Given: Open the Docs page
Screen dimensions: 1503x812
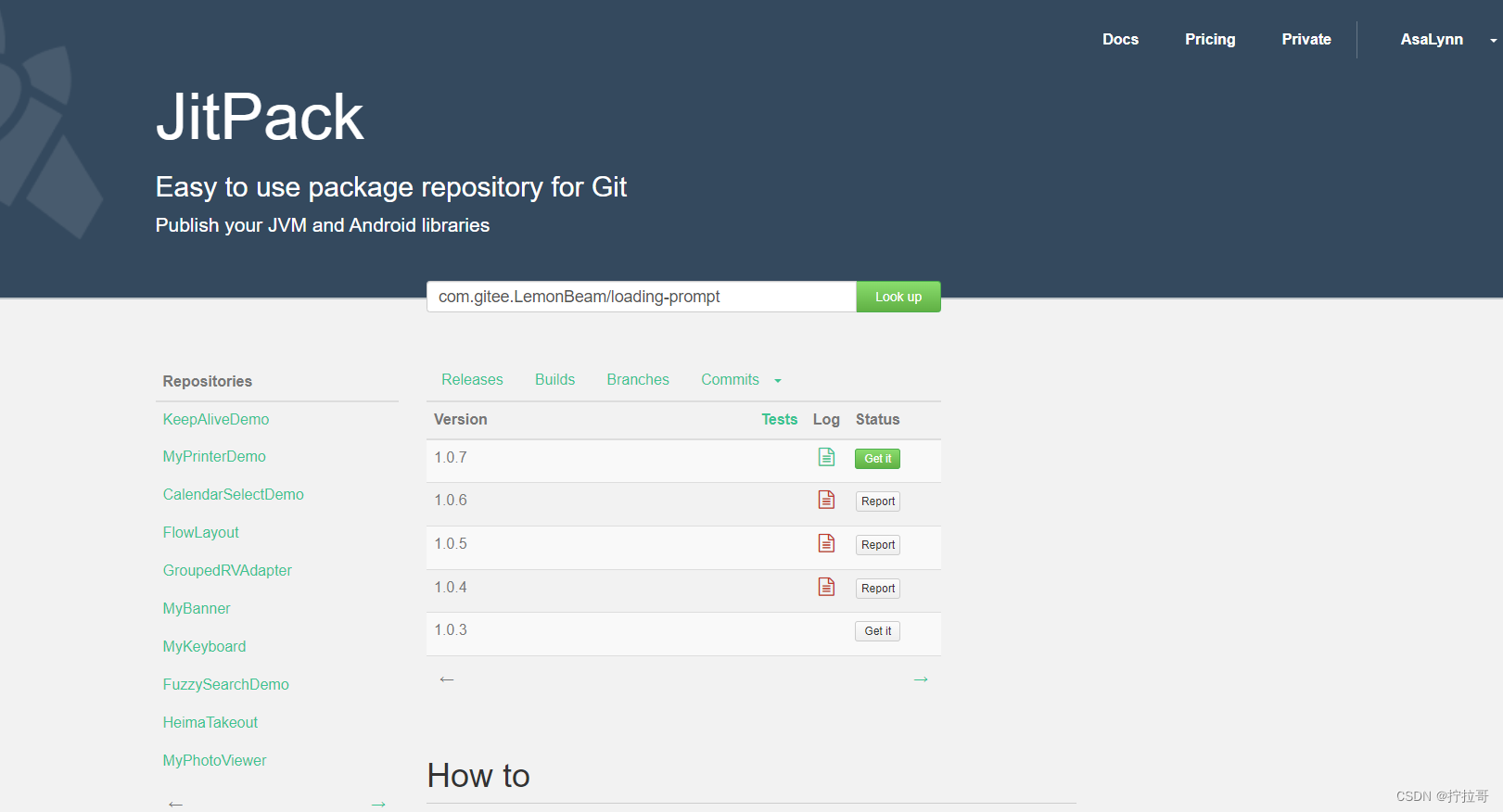Looking at the screenshot, I should pos(1120,39).
